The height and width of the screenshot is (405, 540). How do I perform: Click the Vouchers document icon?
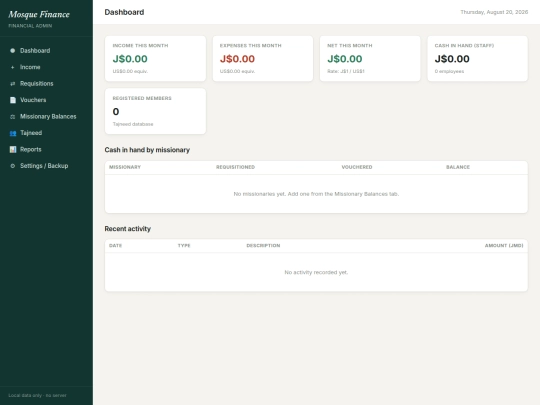(13, 100)
